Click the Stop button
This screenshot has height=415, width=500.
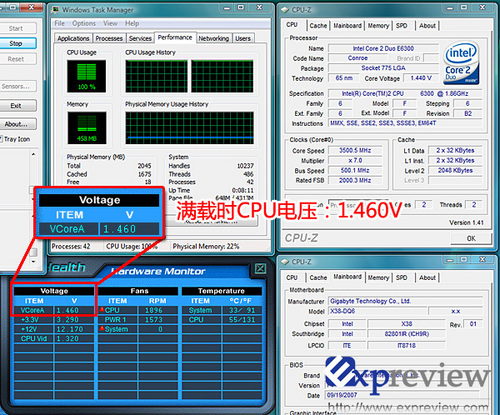coord(16,43)
